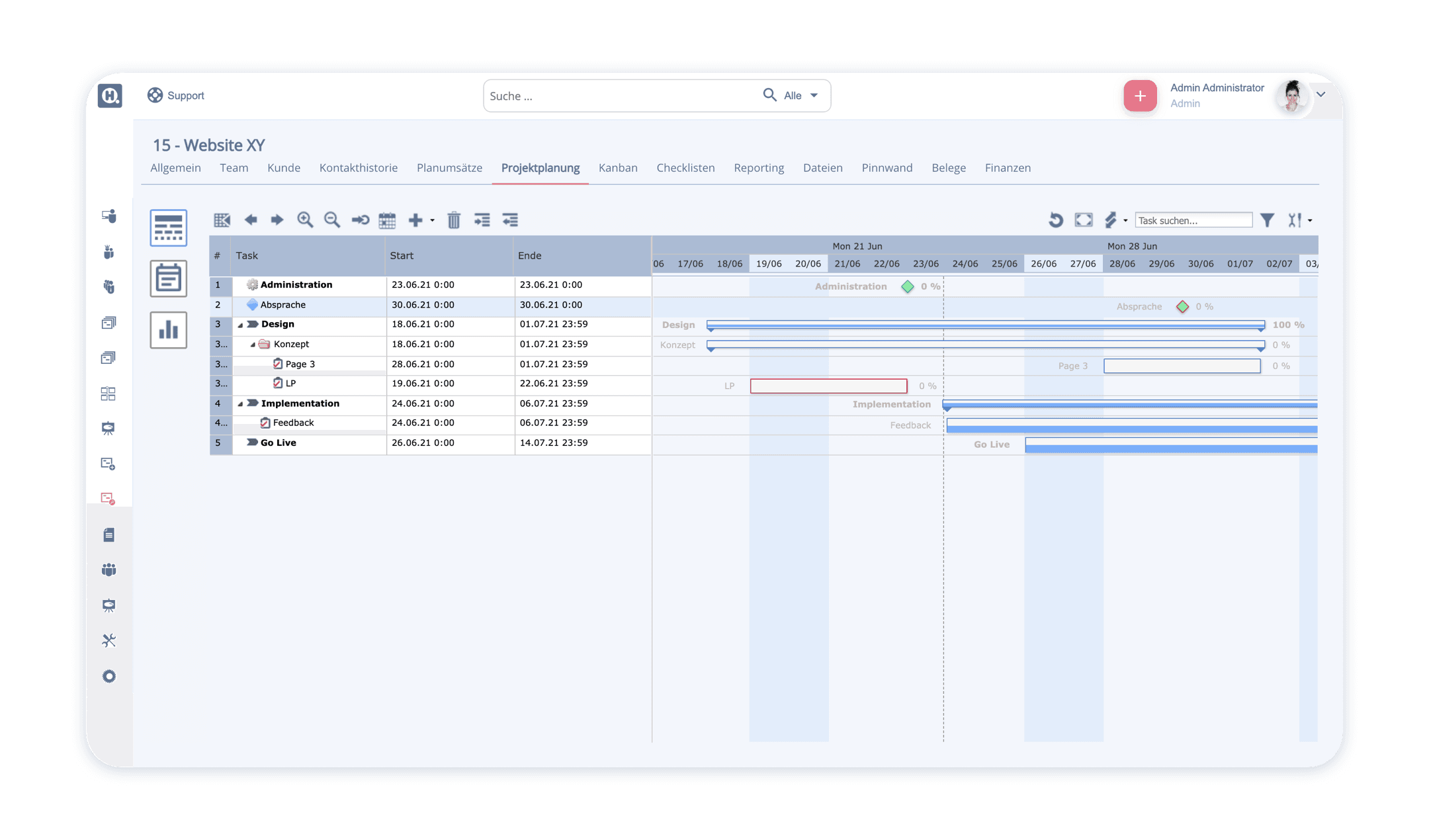
Task: Click the LP task bar on timeline
Action: 828,385
